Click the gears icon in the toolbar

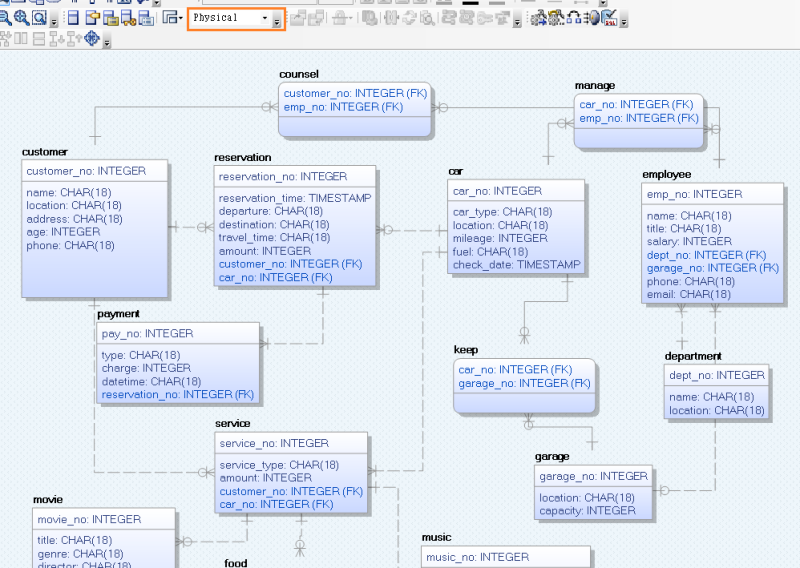coord(540,18)
